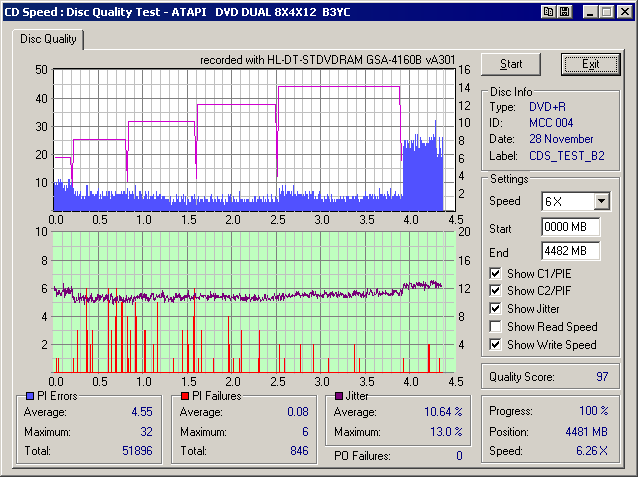Click PI Failures total 846
Viewport: 638px width, 477px height.
pos(299,451)
